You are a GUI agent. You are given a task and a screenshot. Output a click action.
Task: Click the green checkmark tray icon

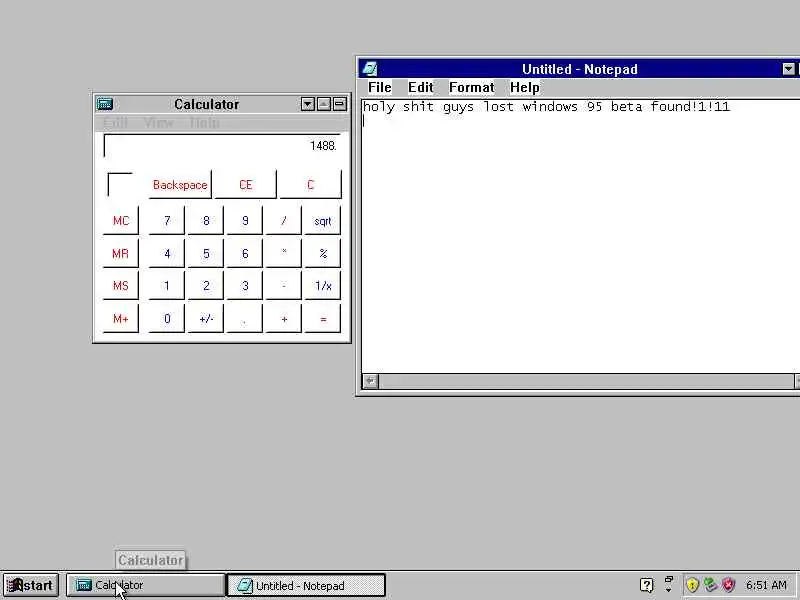[710, 585]
